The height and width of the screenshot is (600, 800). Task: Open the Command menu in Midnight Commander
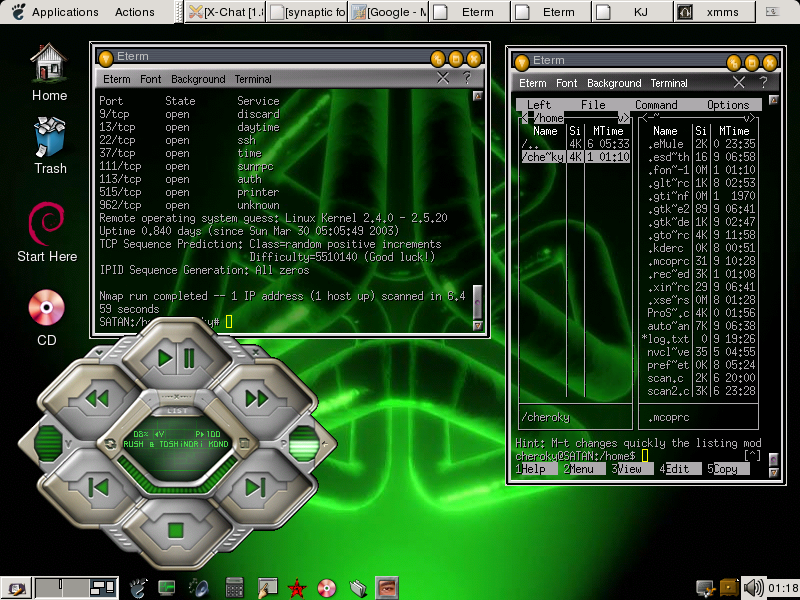656,105
